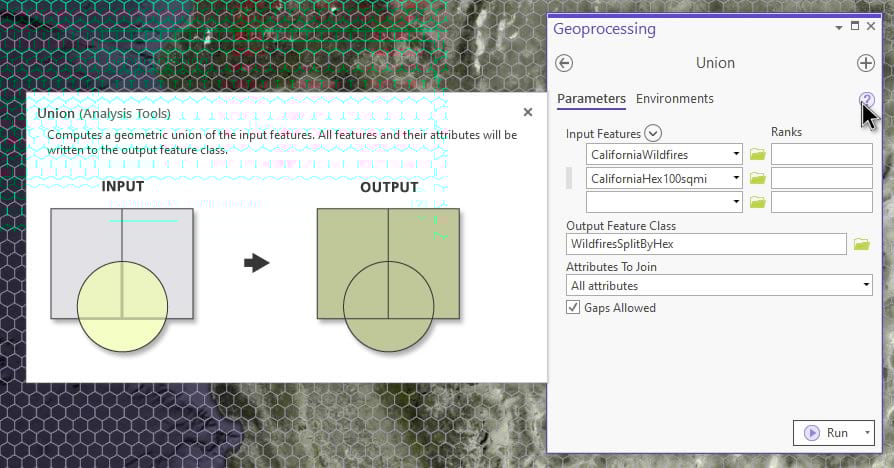Click the Ranks field for CaliforniaWildfires
894x468 pixels.
click(x=822, y=154)
